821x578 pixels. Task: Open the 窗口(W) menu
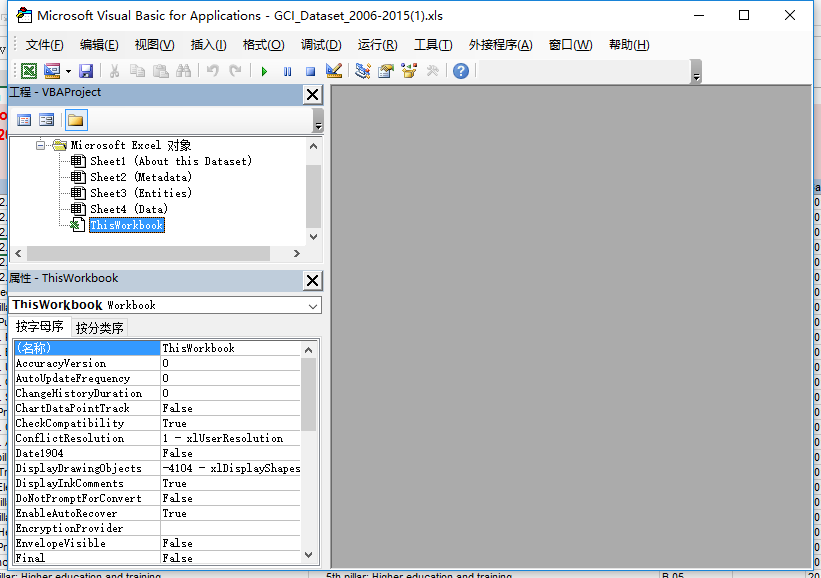click(570, 45)
